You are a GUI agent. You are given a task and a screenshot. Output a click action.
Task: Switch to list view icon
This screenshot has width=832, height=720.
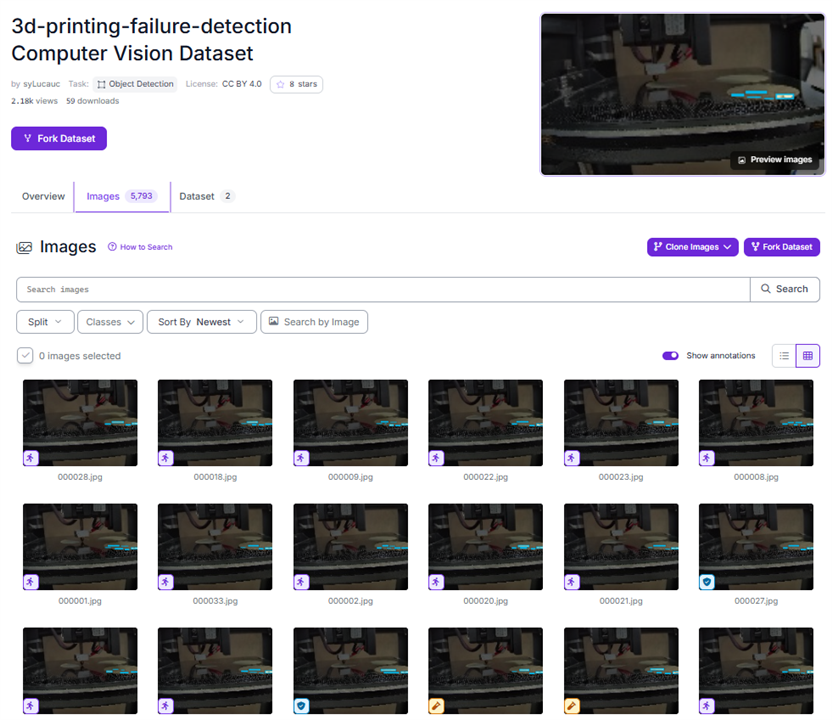coord(784,355)
